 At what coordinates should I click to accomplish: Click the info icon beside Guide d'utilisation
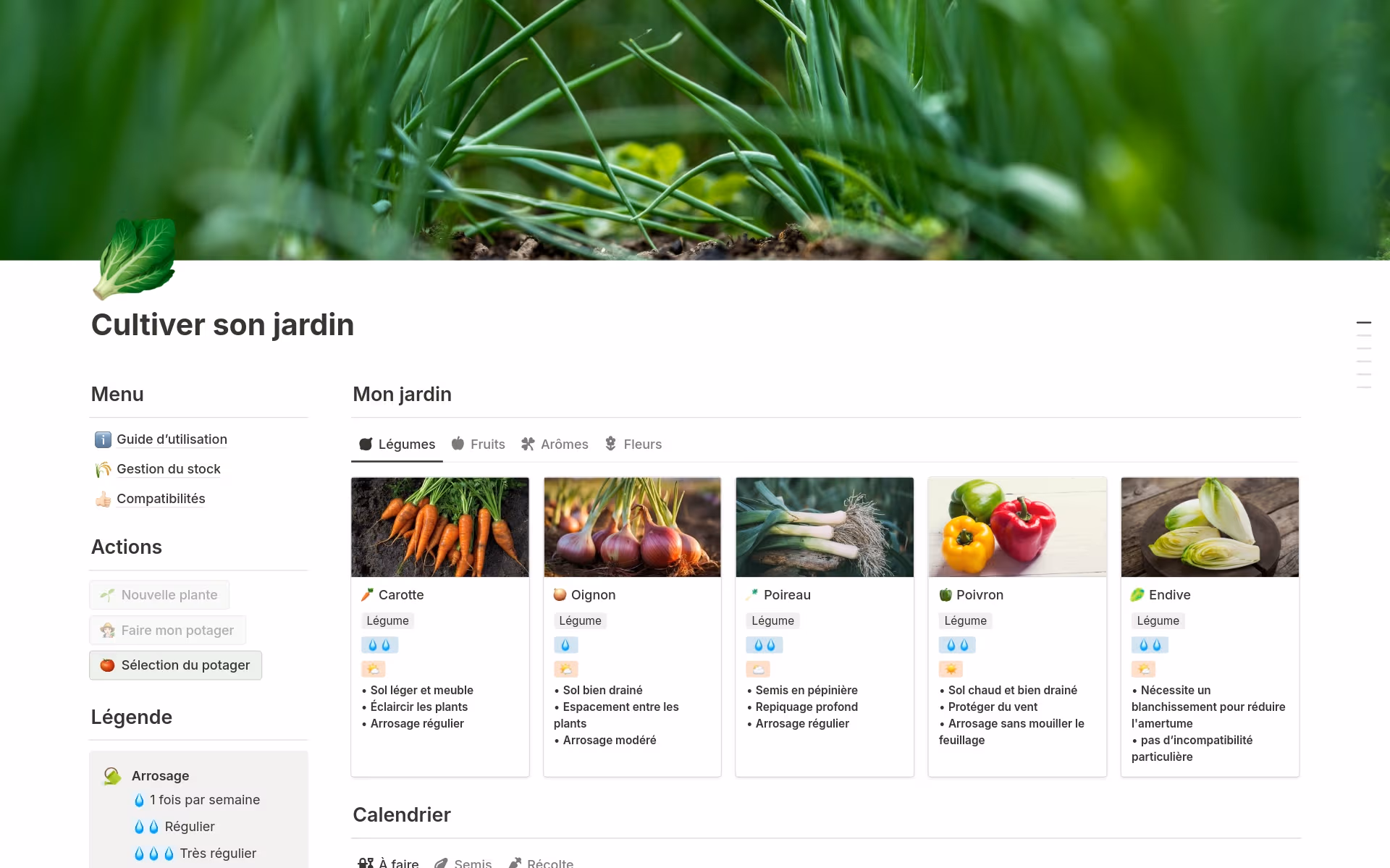click(x=103, y=439)
